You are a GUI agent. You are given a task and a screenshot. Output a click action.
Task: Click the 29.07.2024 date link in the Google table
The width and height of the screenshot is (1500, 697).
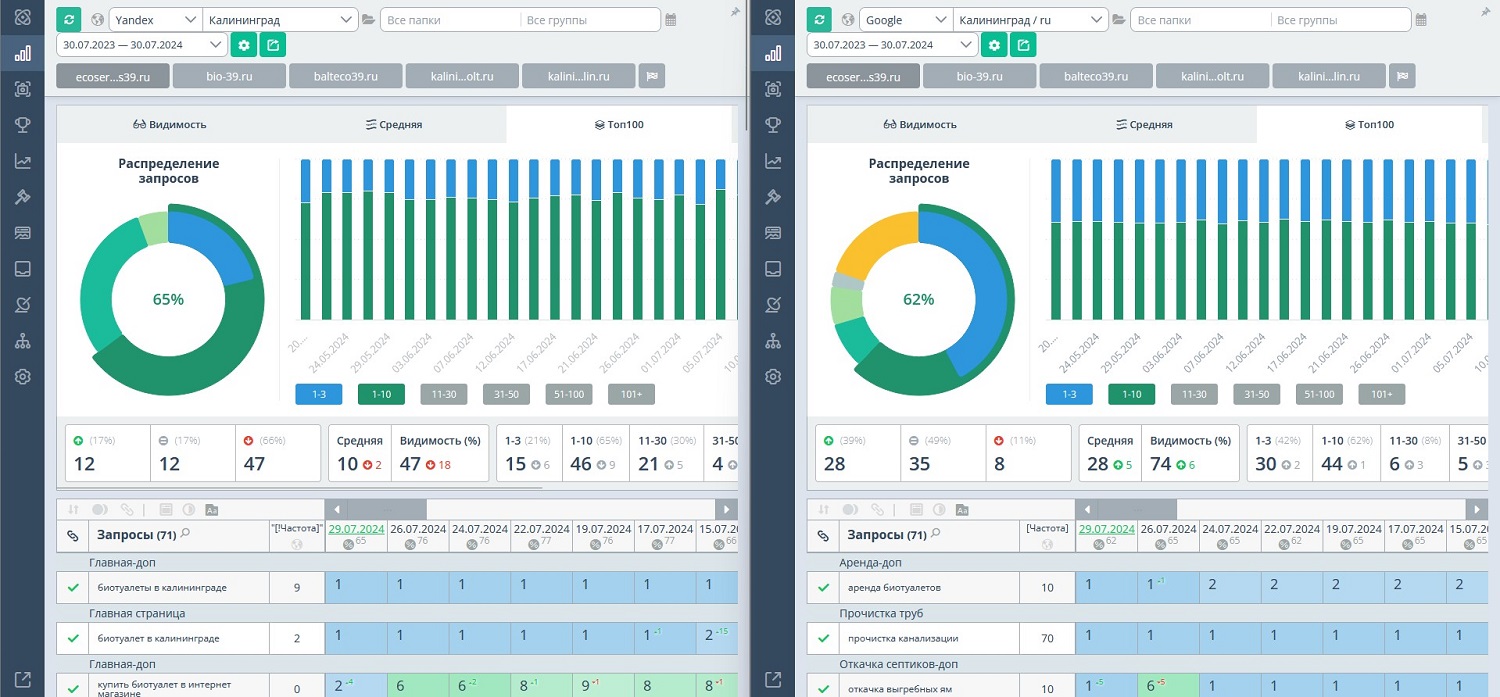coord(1106,529)
